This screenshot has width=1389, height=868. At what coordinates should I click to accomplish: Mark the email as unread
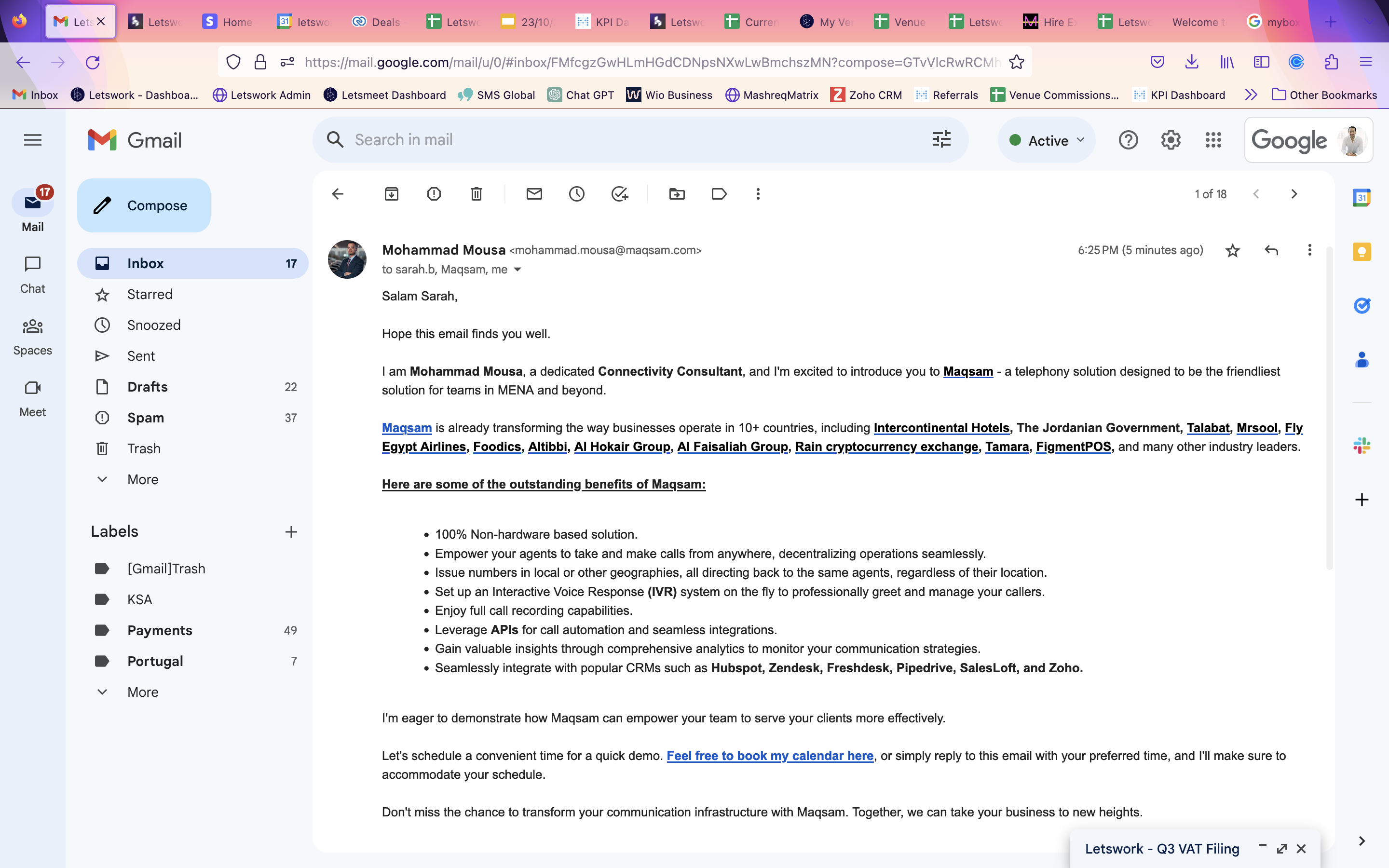pos(534,194)
